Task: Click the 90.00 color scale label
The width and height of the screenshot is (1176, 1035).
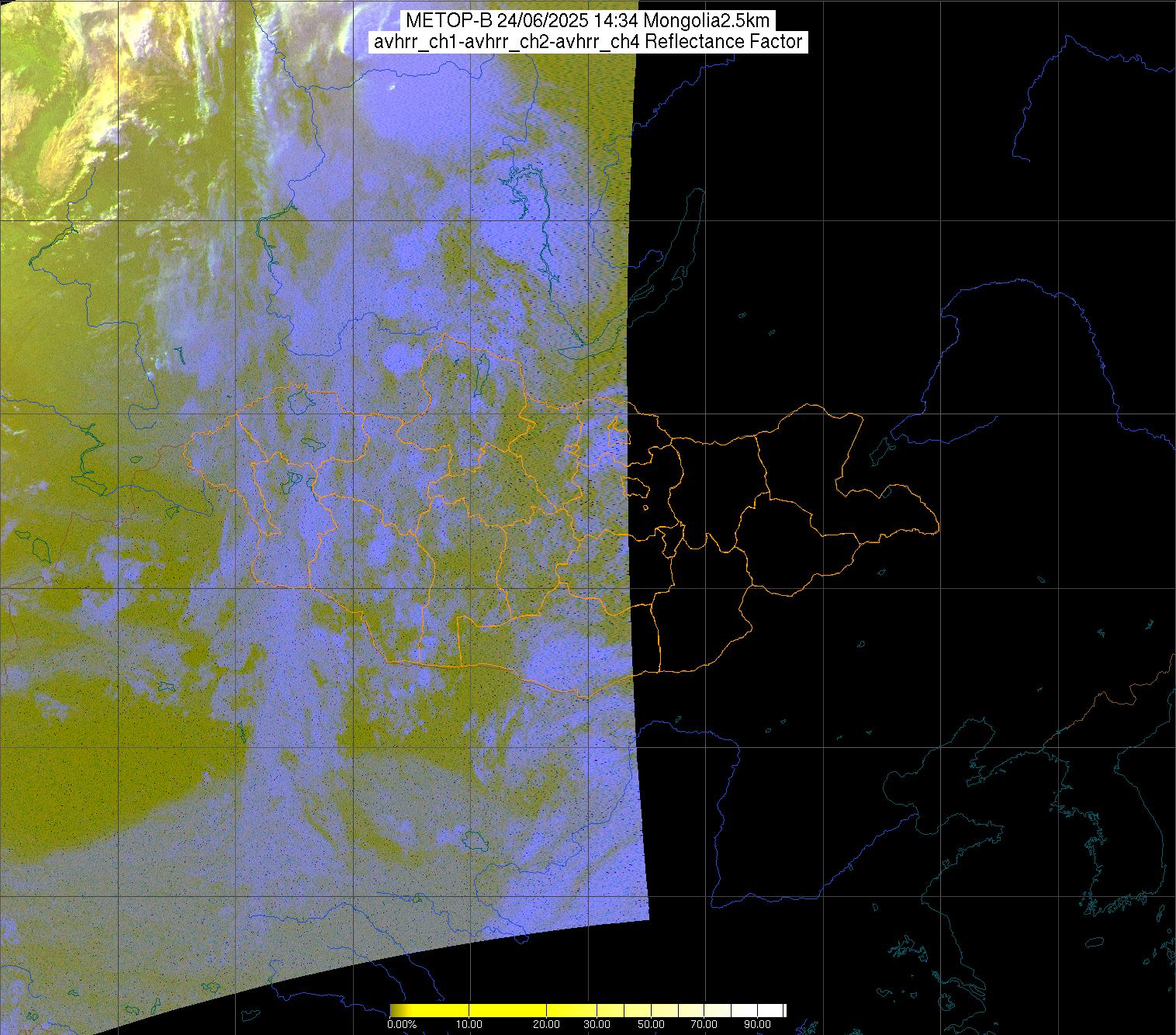Action: point(758,1024)
